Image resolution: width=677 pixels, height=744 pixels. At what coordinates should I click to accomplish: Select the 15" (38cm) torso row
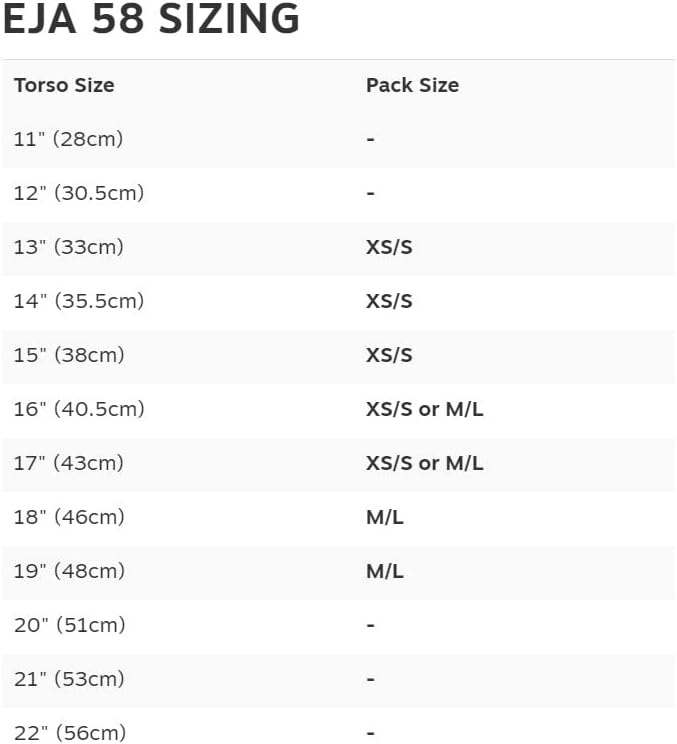[338, 355]
